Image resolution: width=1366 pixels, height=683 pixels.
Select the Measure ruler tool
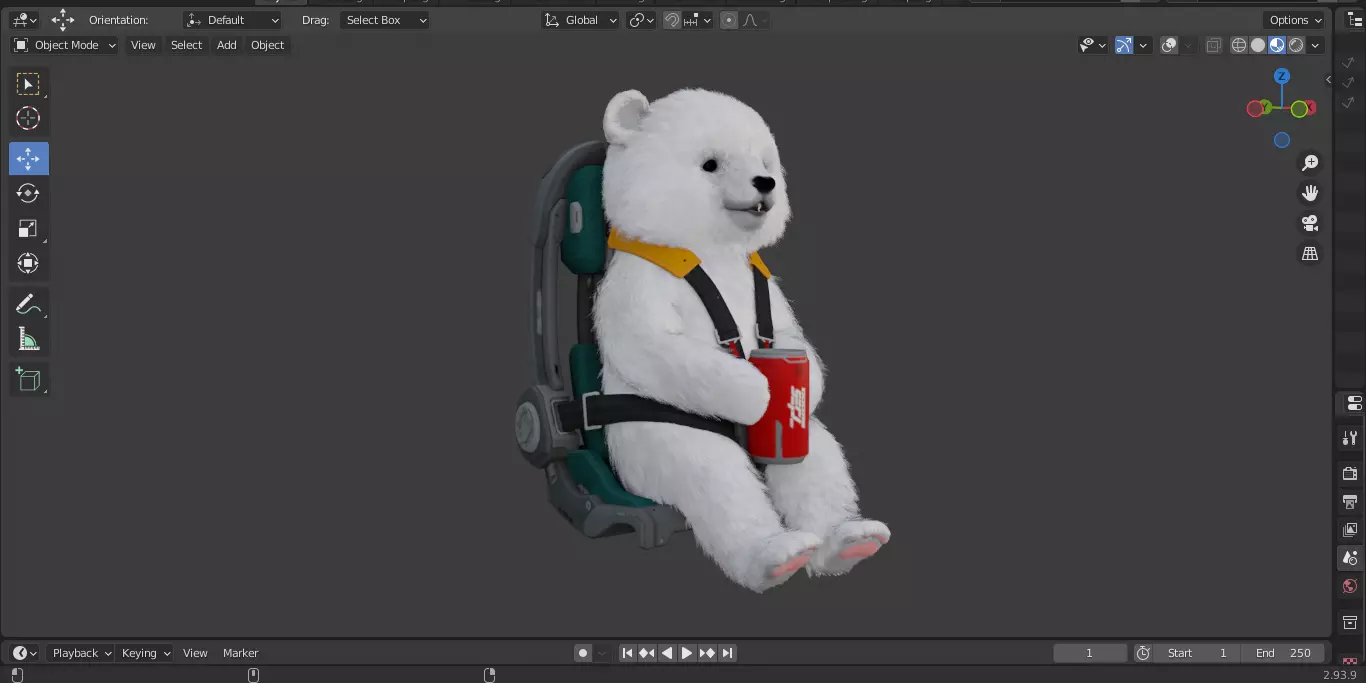(28, 339)
